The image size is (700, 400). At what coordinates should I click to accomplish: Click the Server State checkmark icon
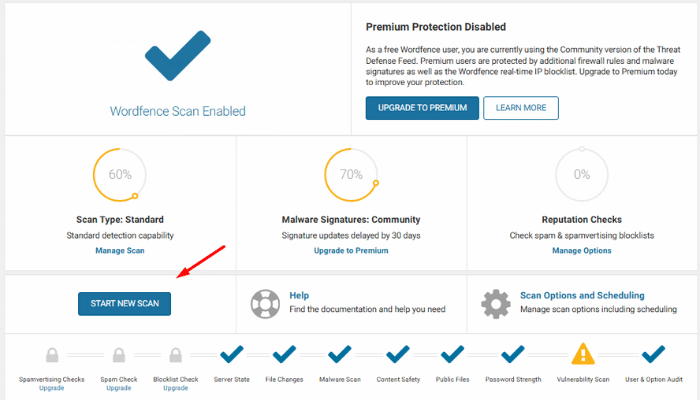coord(232,354)
